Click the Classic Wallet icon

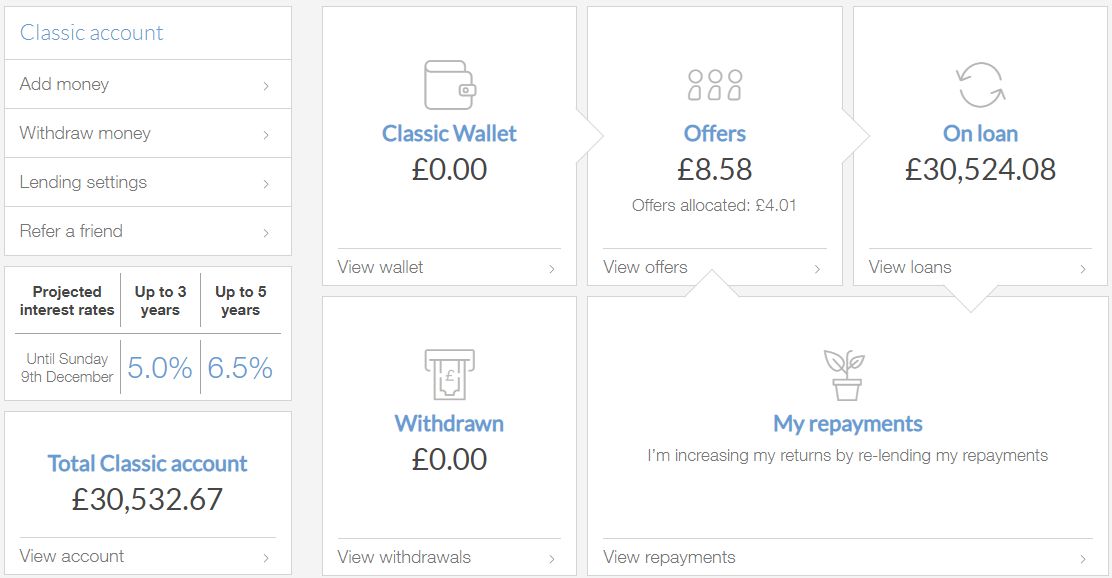point(450,85)
